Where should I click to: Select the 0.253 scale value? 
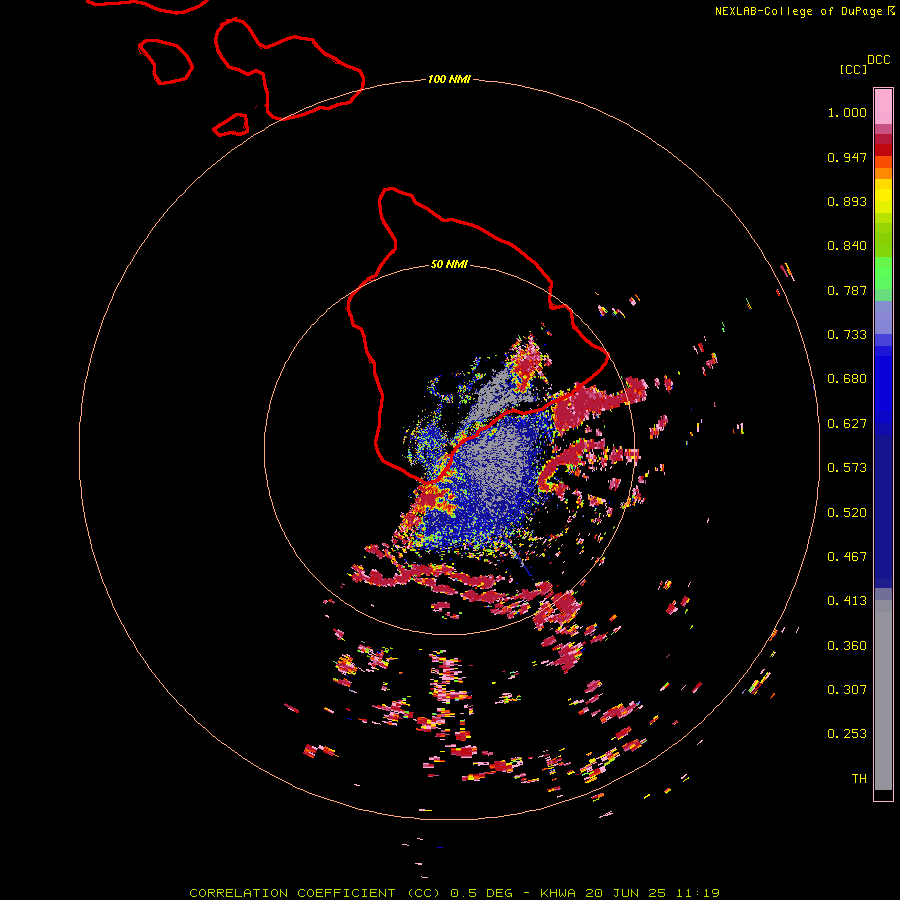coord(847,734)
